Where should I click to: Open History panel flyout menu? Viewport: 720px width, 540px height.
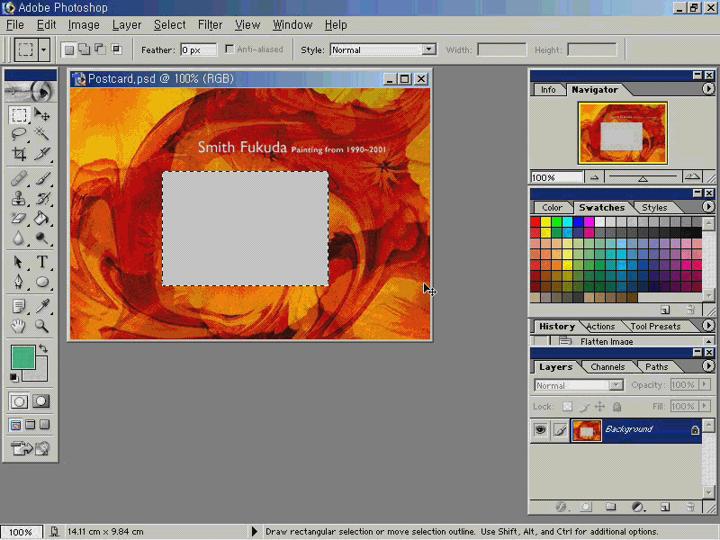(708, 326)
